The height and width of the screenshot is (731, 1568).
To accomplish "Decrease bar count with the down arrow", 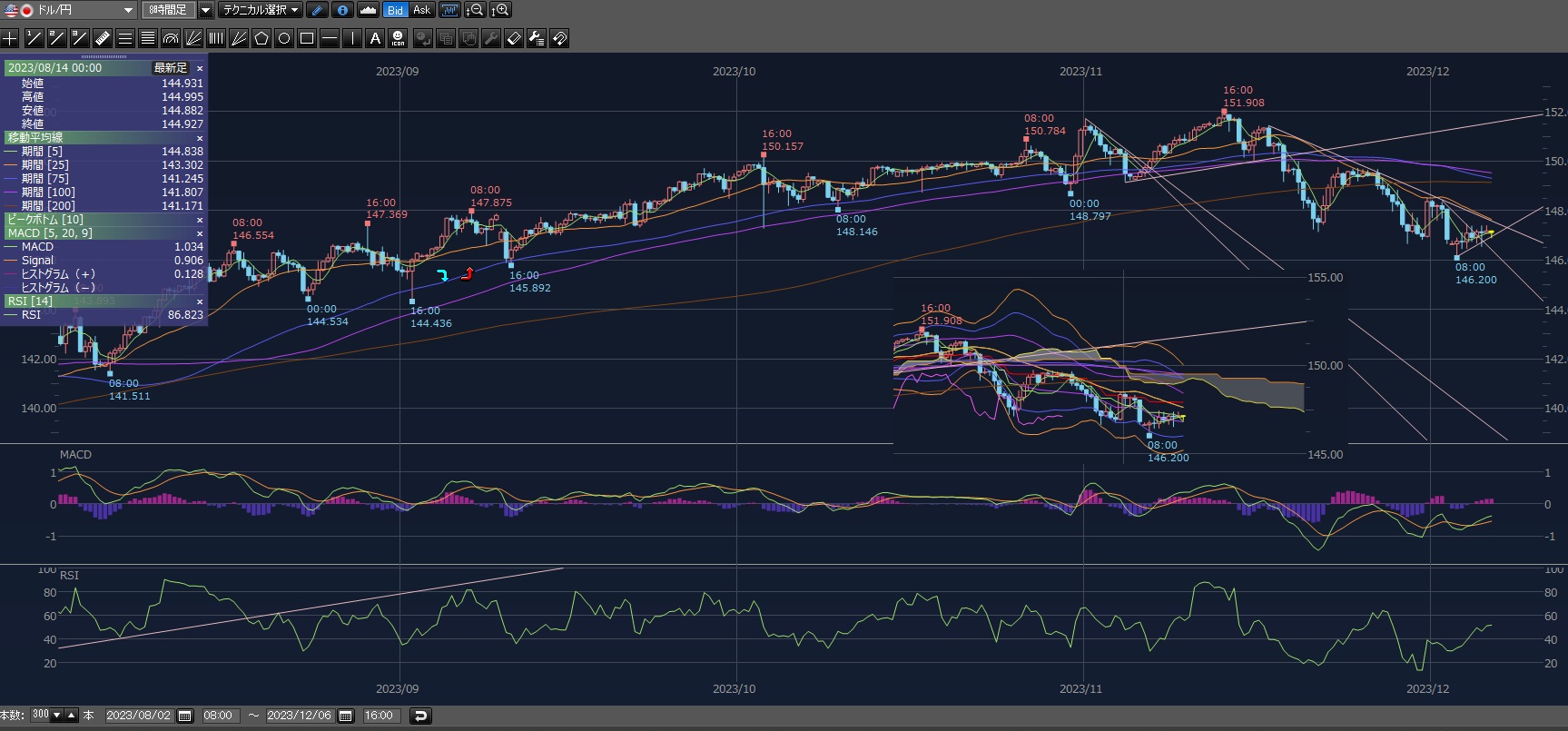I will tap(57, 716).
